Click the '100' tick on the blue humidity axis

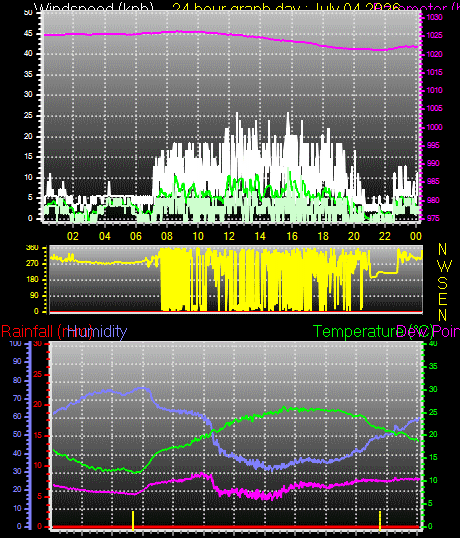point(16,343)
